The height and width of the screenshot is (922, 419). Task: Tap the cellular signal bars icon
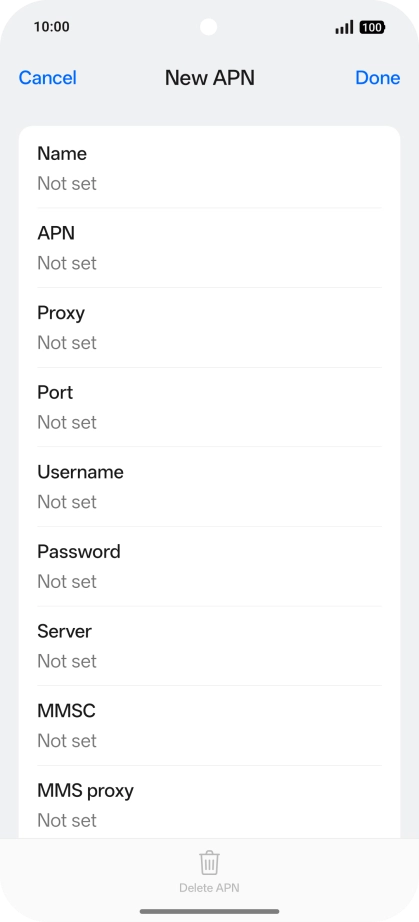tap(344, 27)
